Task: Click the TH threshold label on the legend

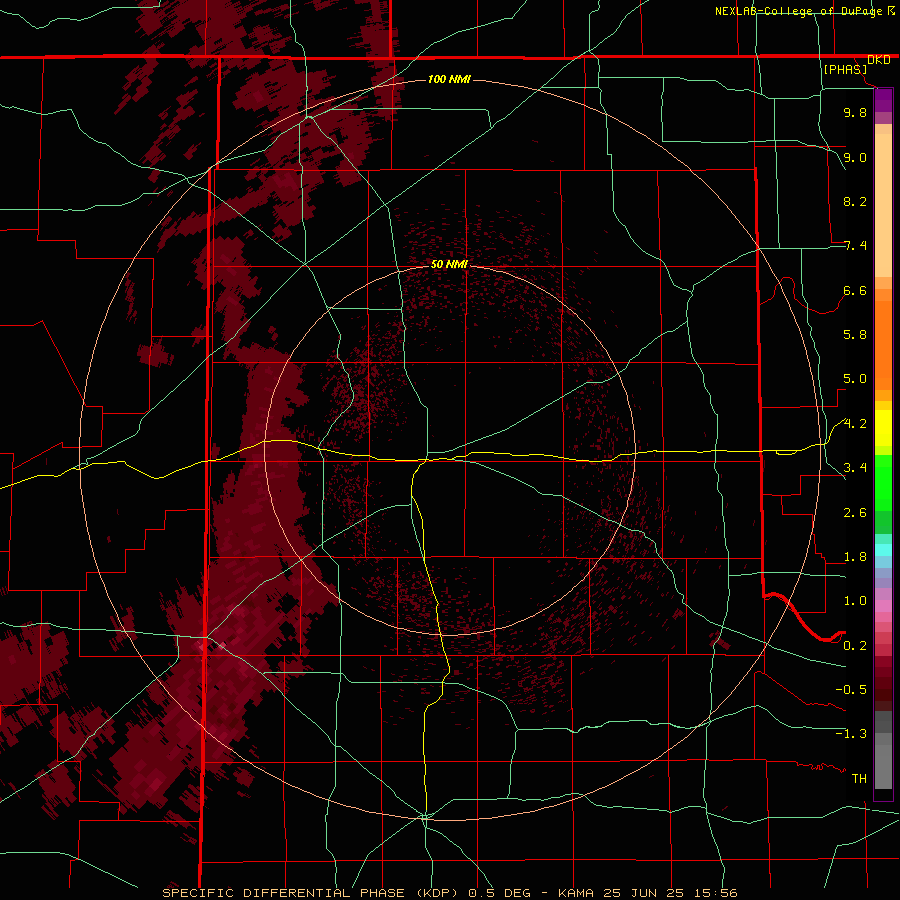Action: [x=859, y=779]
